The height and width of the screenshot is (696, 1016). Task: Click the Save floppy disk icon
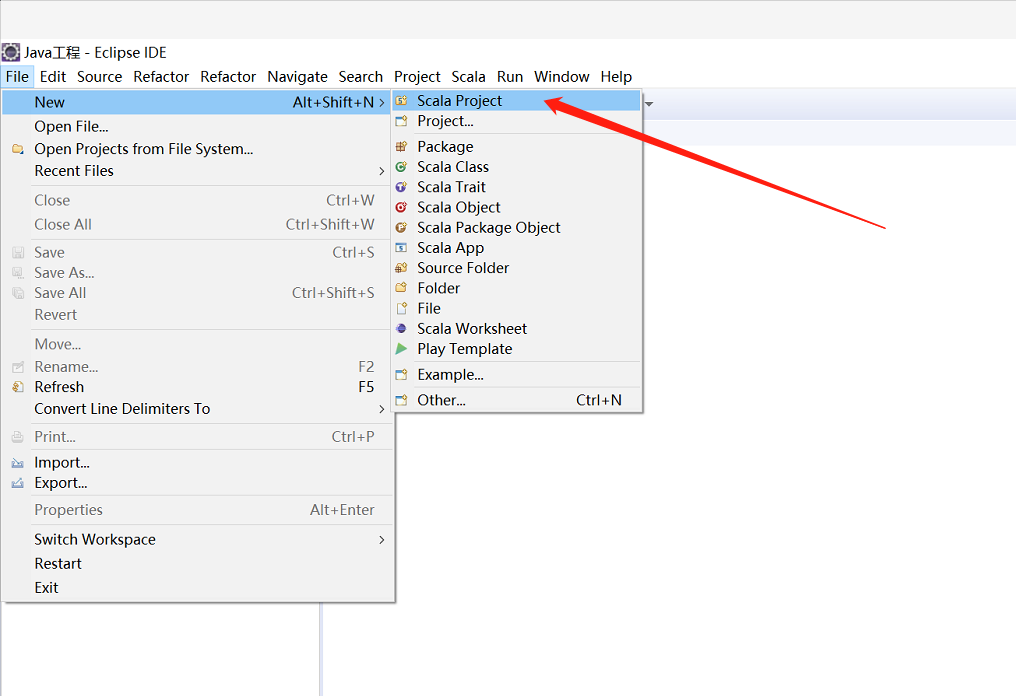pyautogui.click(x=18, y=252)
